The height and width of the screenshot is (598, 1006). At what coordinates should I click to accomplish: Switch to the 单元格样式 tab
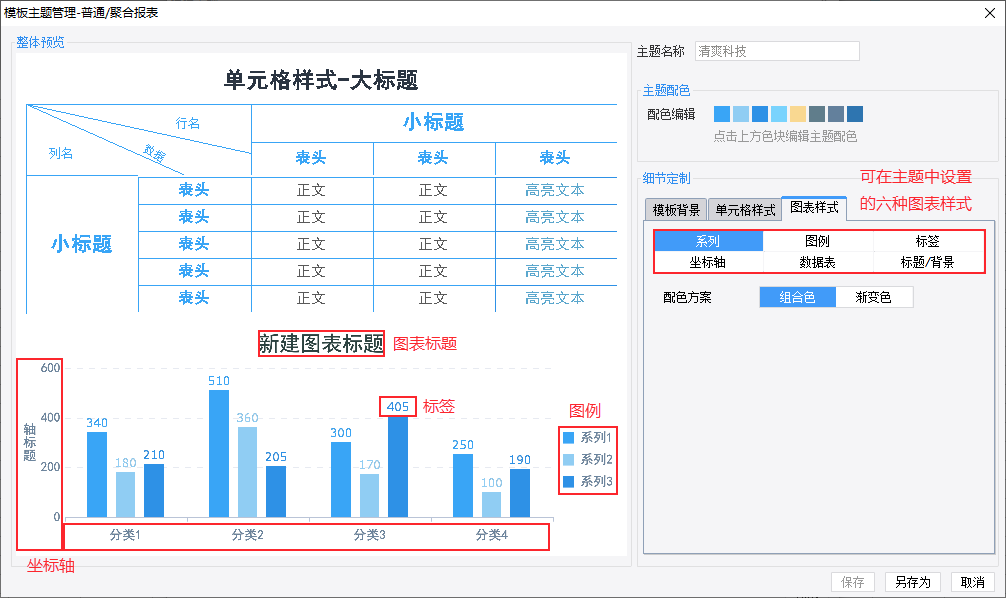click(x=745, y=210)
